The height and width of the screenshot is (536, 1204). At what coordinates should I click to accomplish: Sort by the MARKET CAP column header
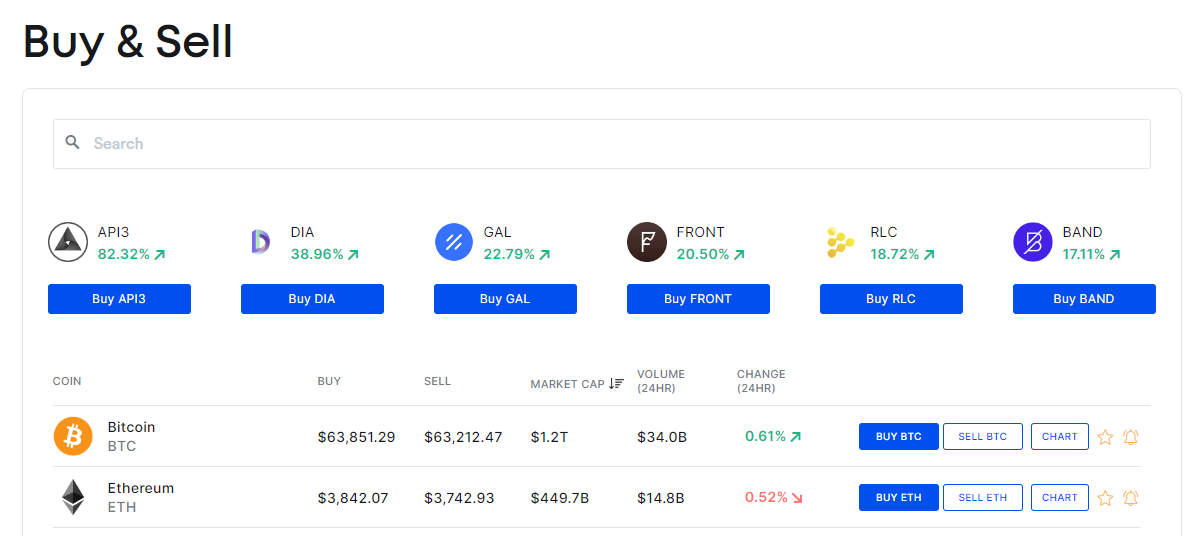[x=568, y=384]
